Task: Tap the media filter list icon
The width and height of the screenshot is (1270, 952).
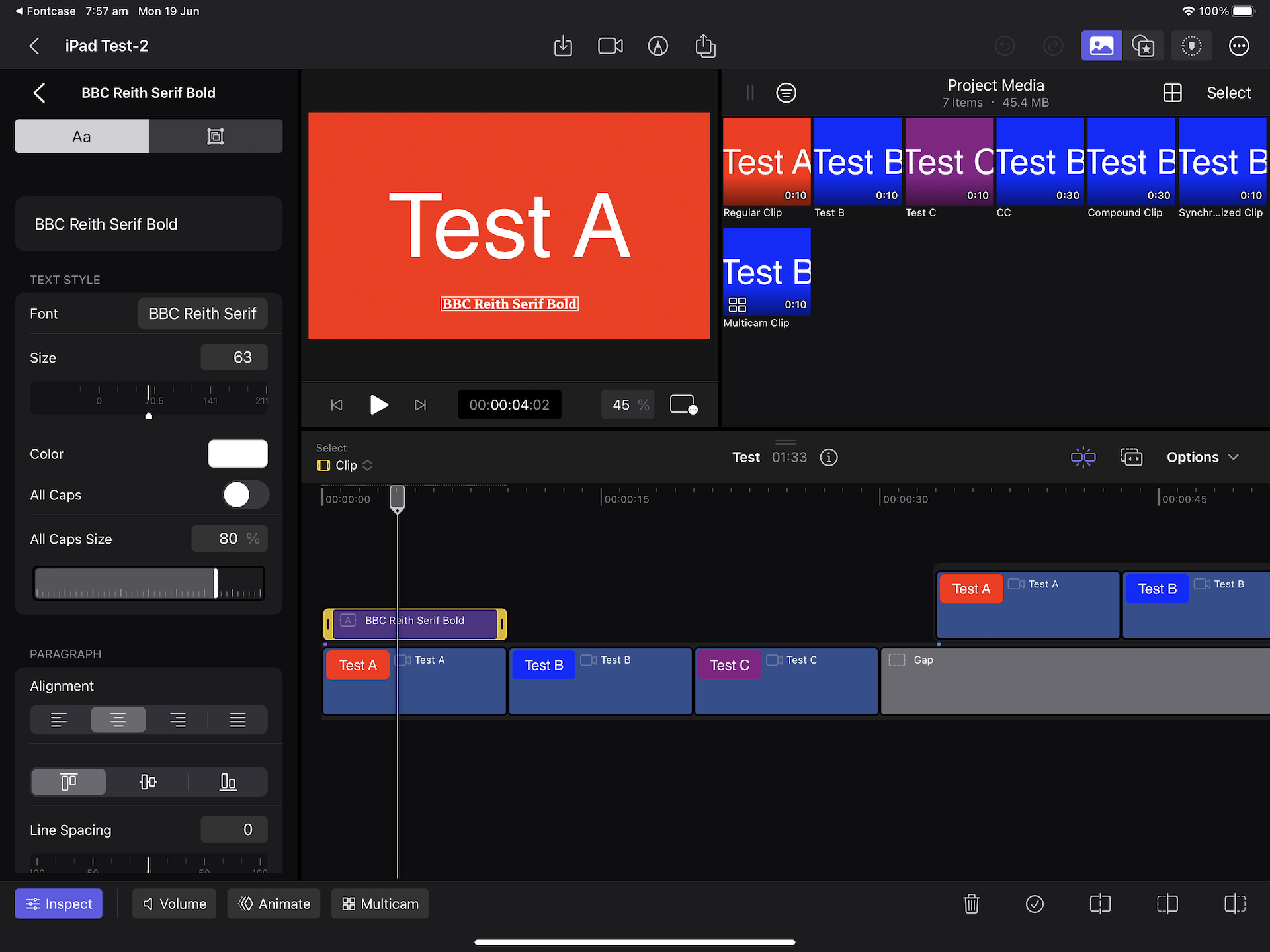Action: coord(786,93)
